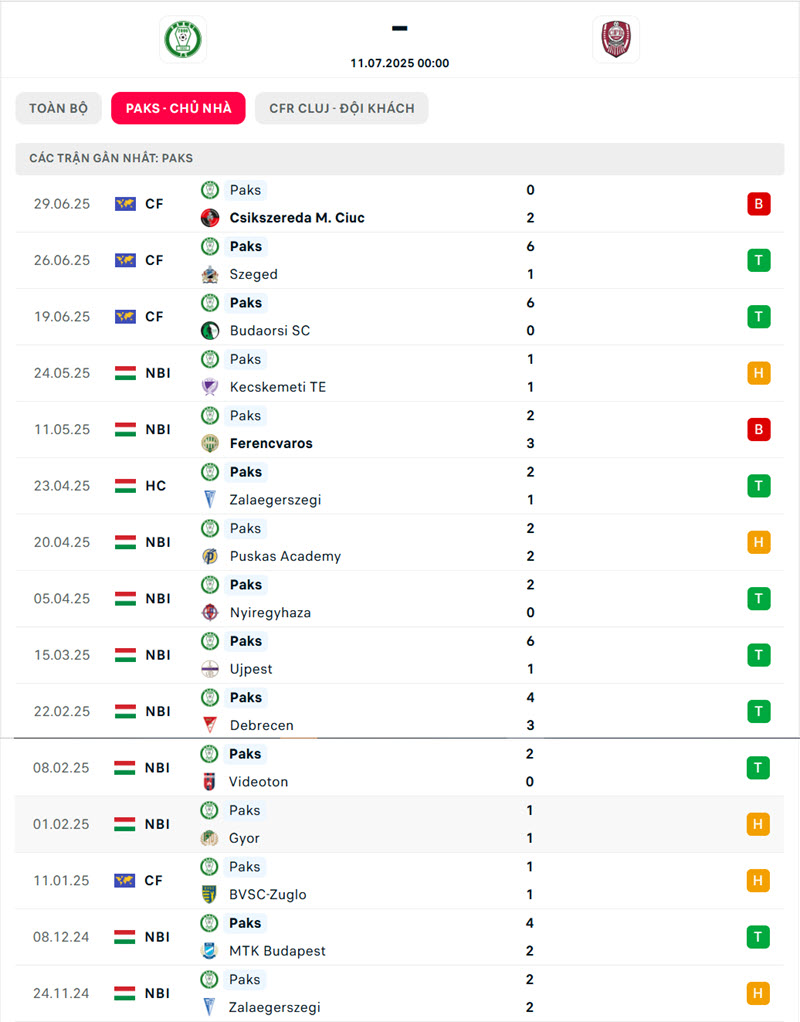
Task: Switch to CFR CLUJ - ĐỘI KHÁCH tab
Action: (x=342, y=108)
